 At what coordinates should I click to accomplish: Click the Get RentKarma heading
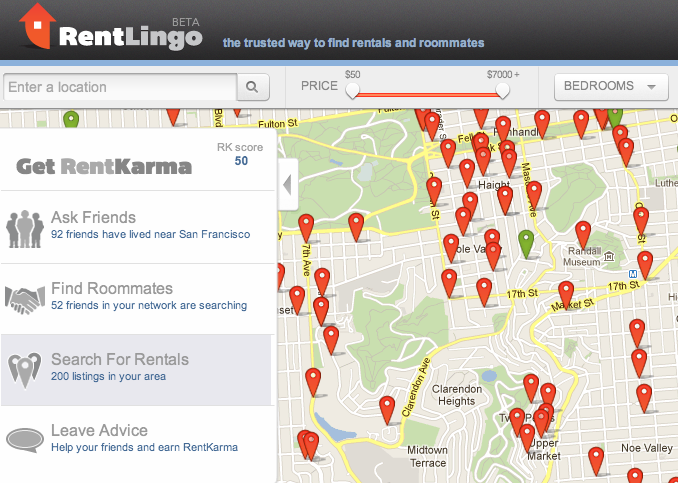click(104, 166)
